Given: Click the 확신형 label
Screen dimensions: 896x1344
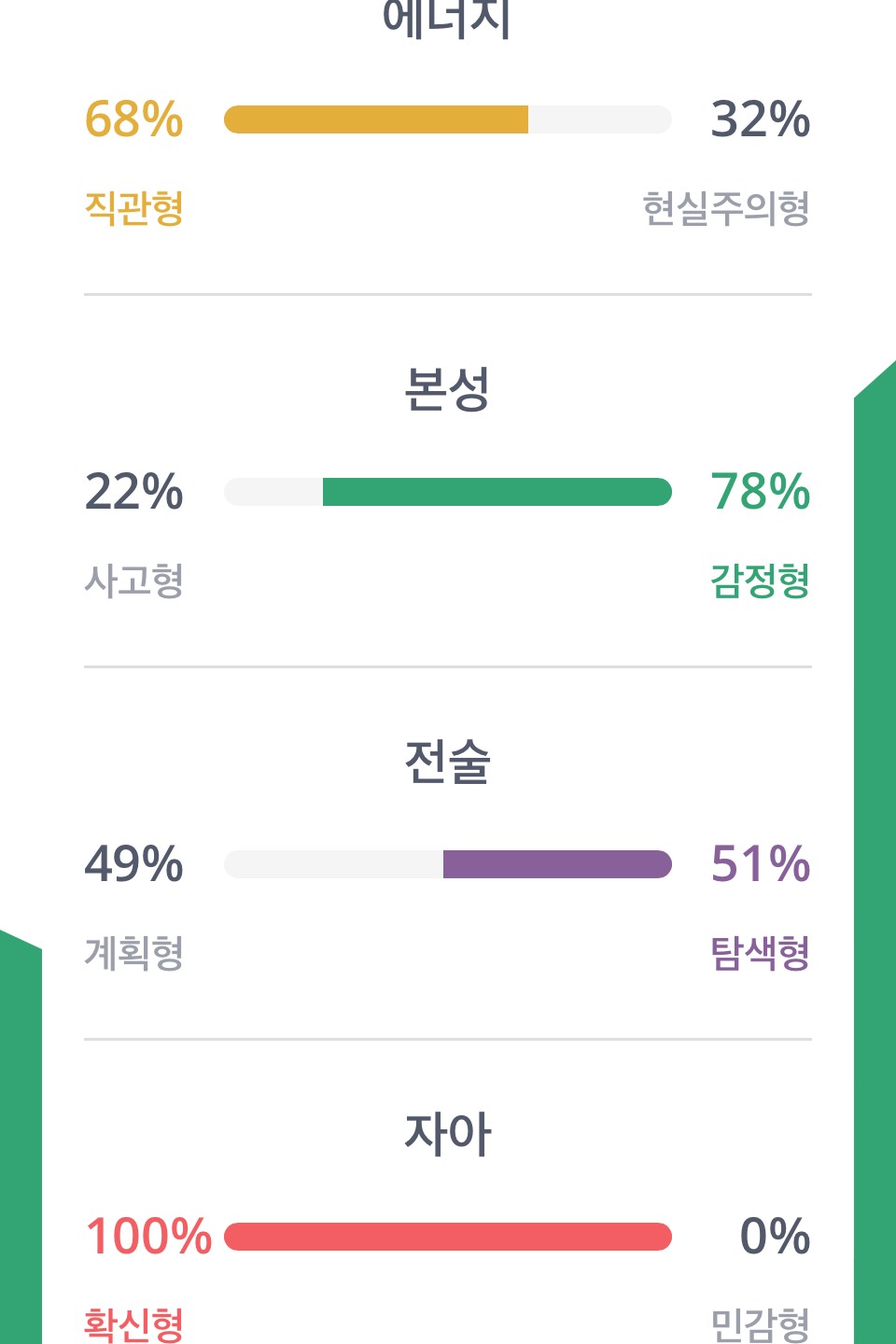Looking at the screenshot, I should (x=133, y=1323).
